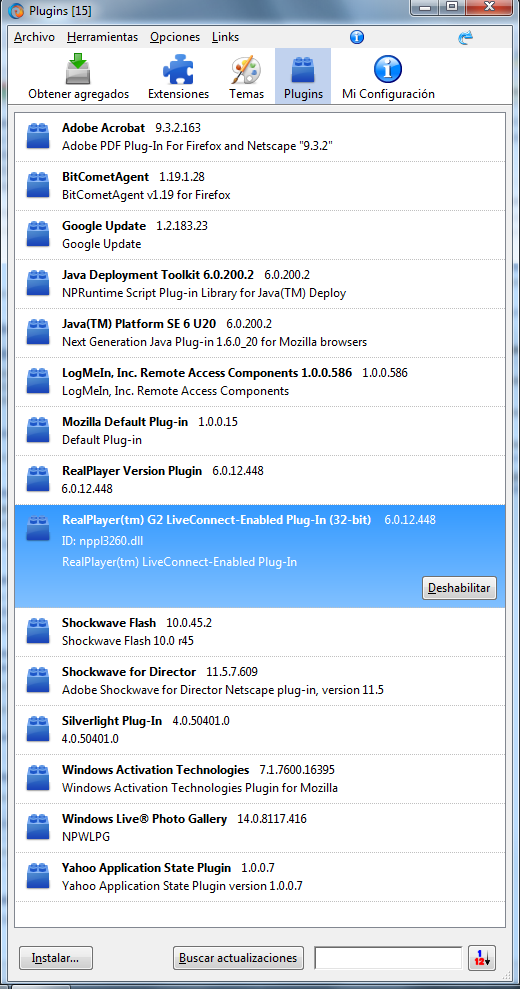Screen dimensions: 520x989
Task: Focus the search field at bottom
Action: (x=388, y=957)
